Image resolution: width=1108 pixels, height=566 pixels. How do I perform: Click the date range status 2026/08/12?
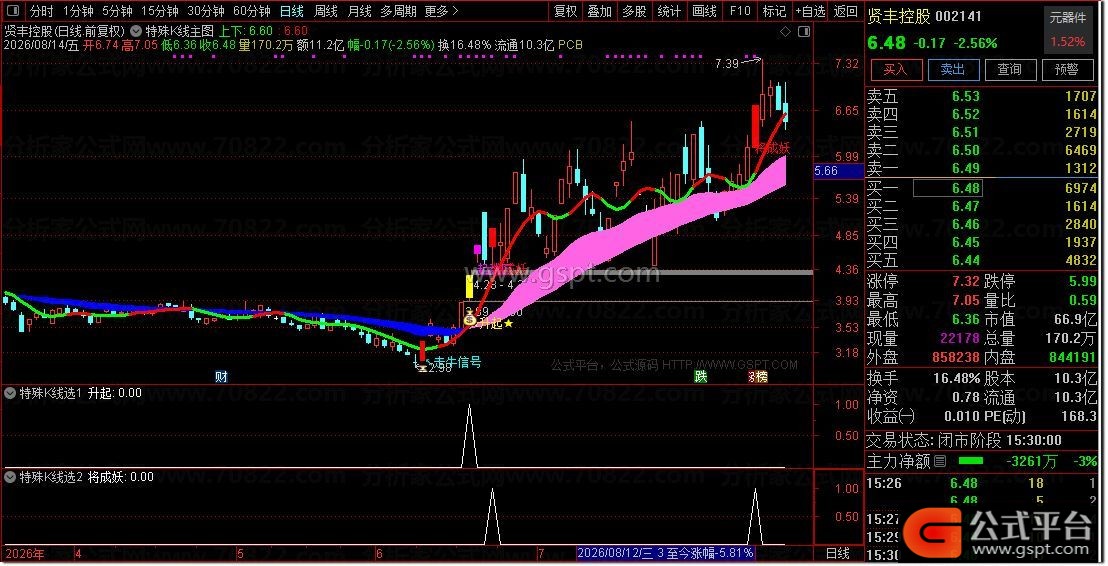(666, 553)
